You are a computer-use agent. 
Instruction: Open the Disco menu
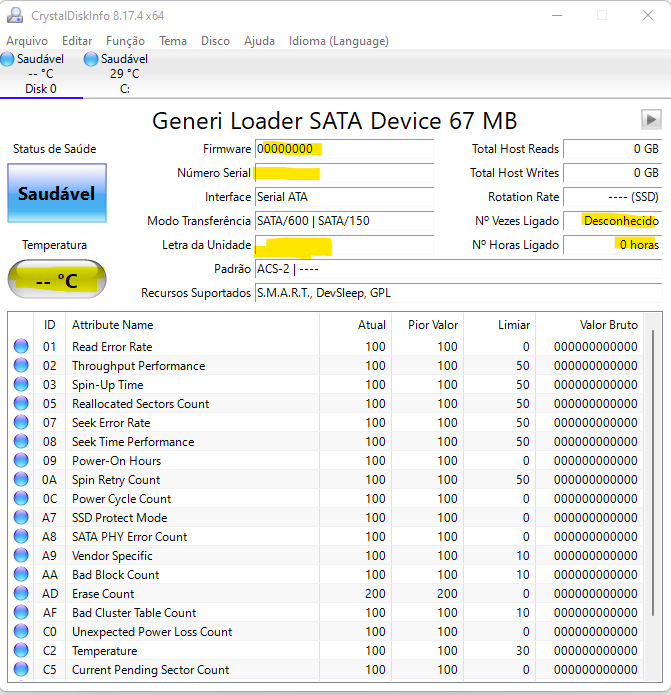point(215,41)
